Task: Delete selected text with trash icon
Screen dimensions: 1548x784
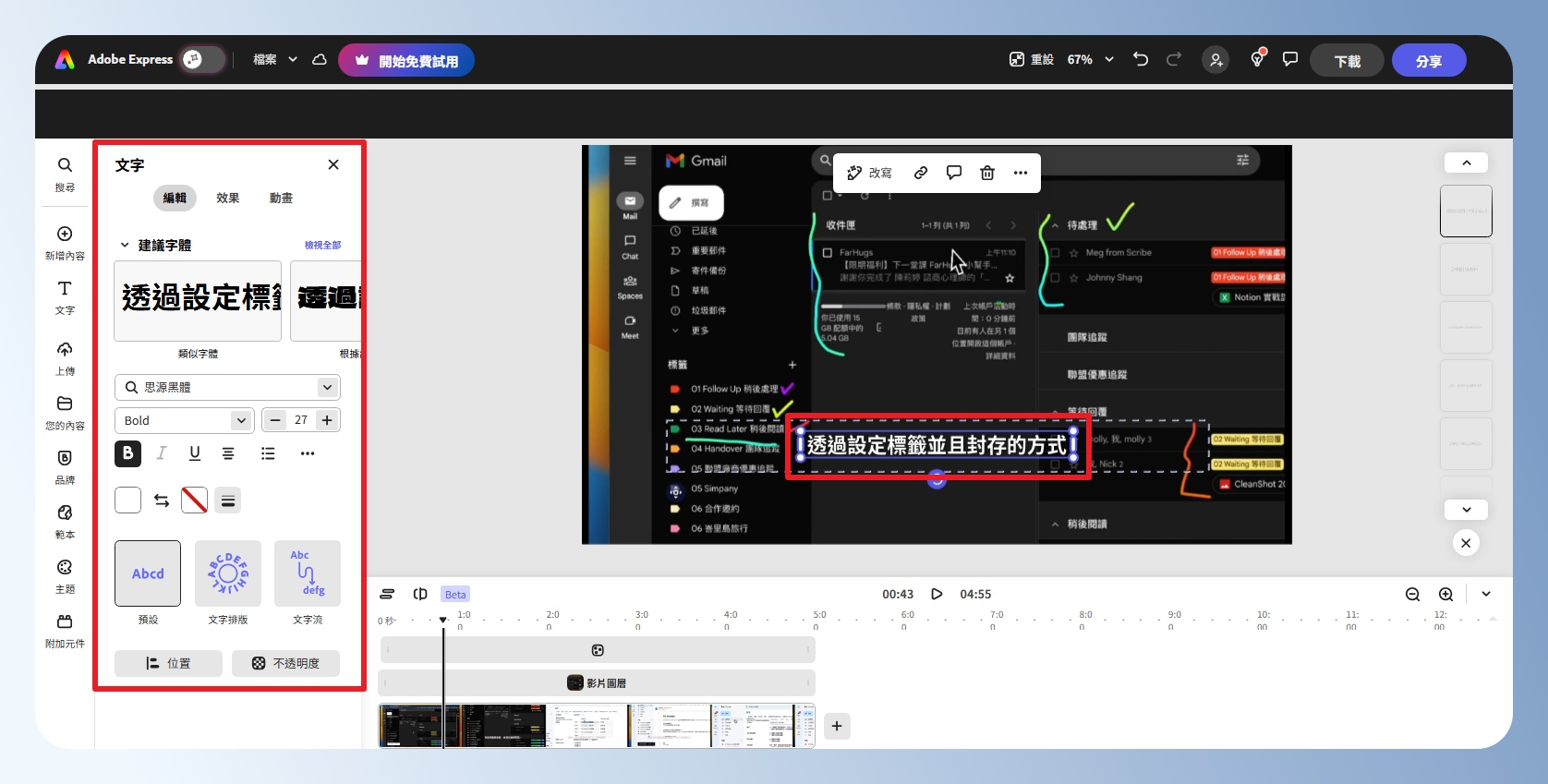Action: tap(987, 173)
